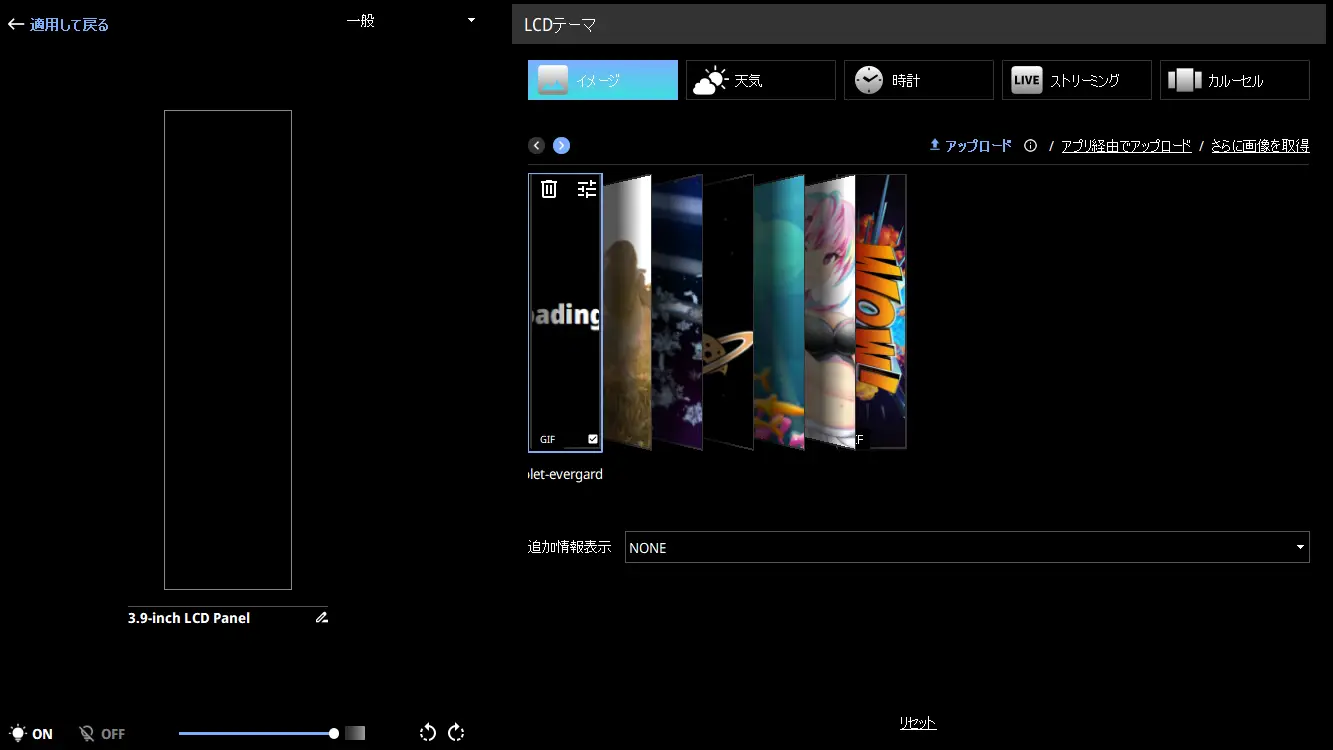Screen dimensions: 1333x750
Task: Click the リセット link
Action: pyautogui.click(x=917, y=723)
